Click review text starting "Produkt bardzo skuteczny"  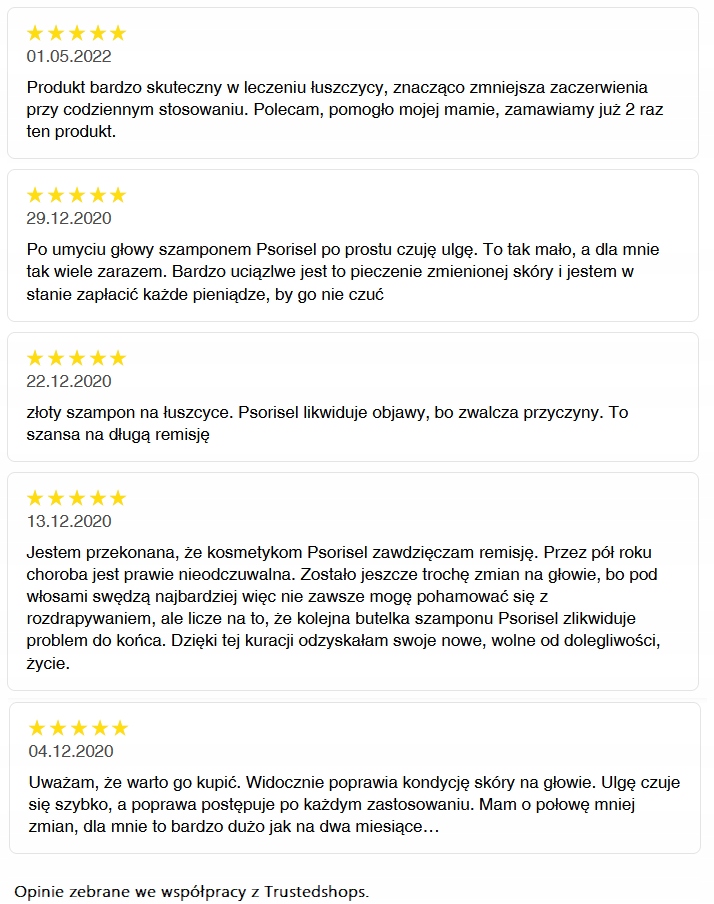344,109
